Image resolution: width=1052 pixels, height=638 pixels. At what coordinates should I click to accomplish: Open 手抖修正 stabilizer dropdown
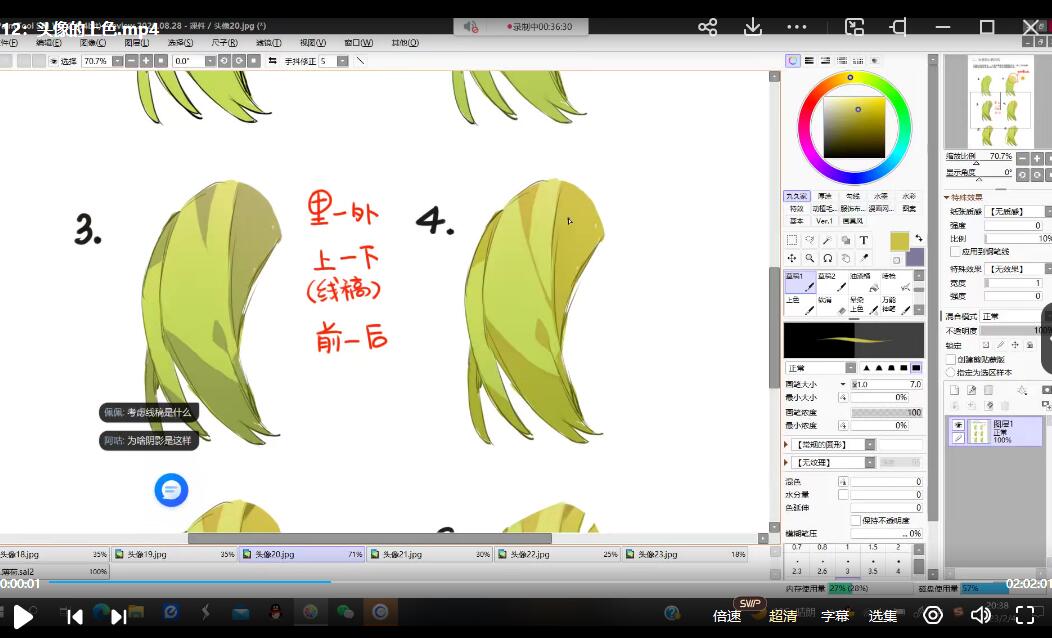pos(342,61)
